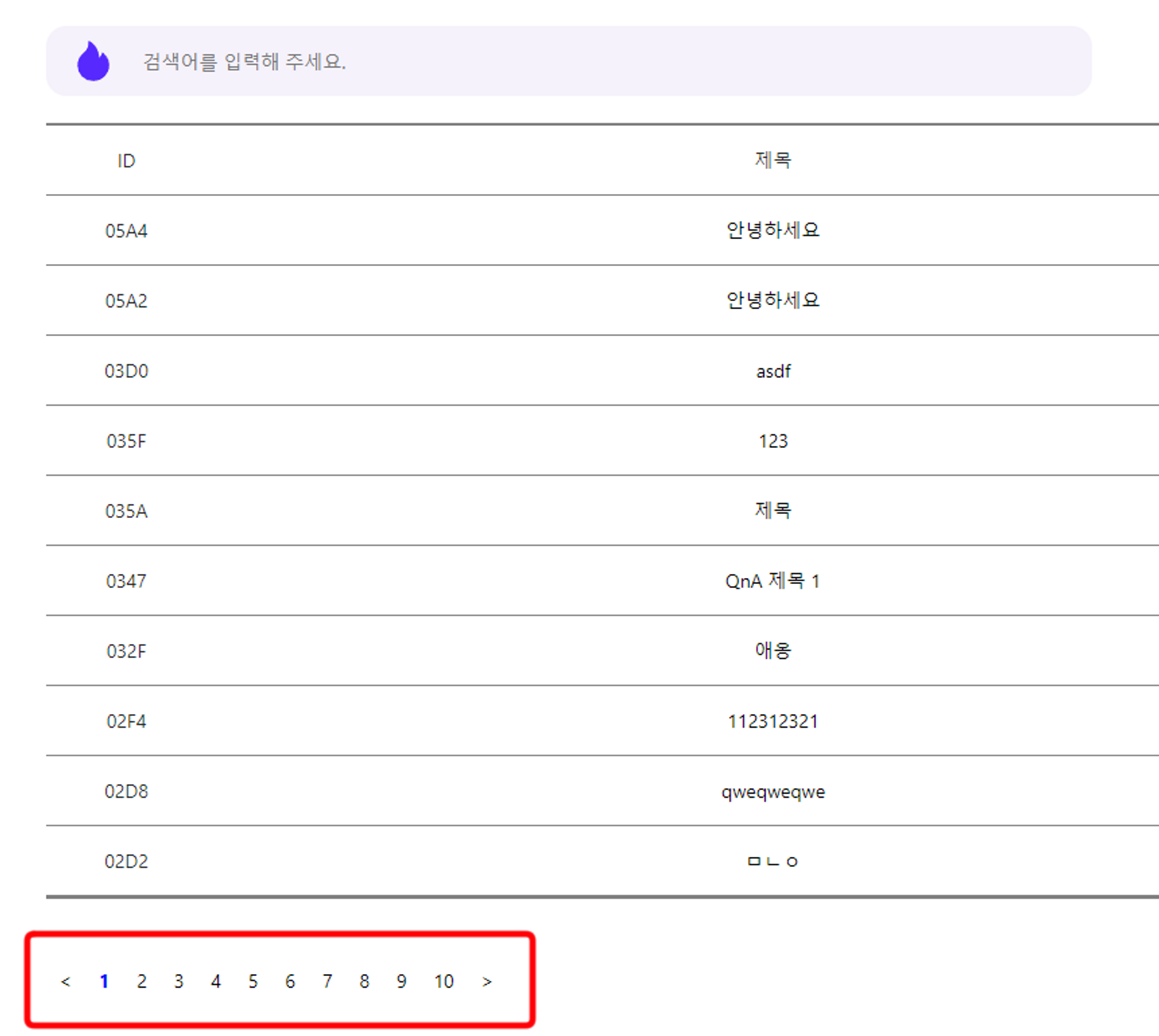Select ID cell 035A
The width and height of the screenshot is (1159, 1036).
tap(126, 511)
